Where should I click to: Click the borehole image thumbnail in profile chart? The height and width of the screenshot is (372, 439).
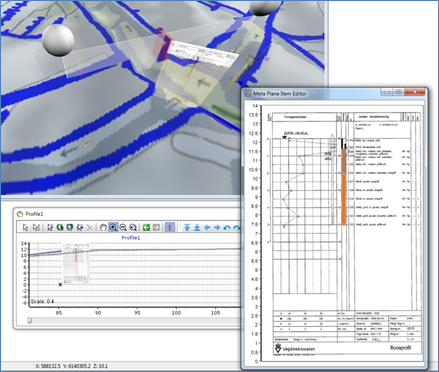[x=76, y=263]
